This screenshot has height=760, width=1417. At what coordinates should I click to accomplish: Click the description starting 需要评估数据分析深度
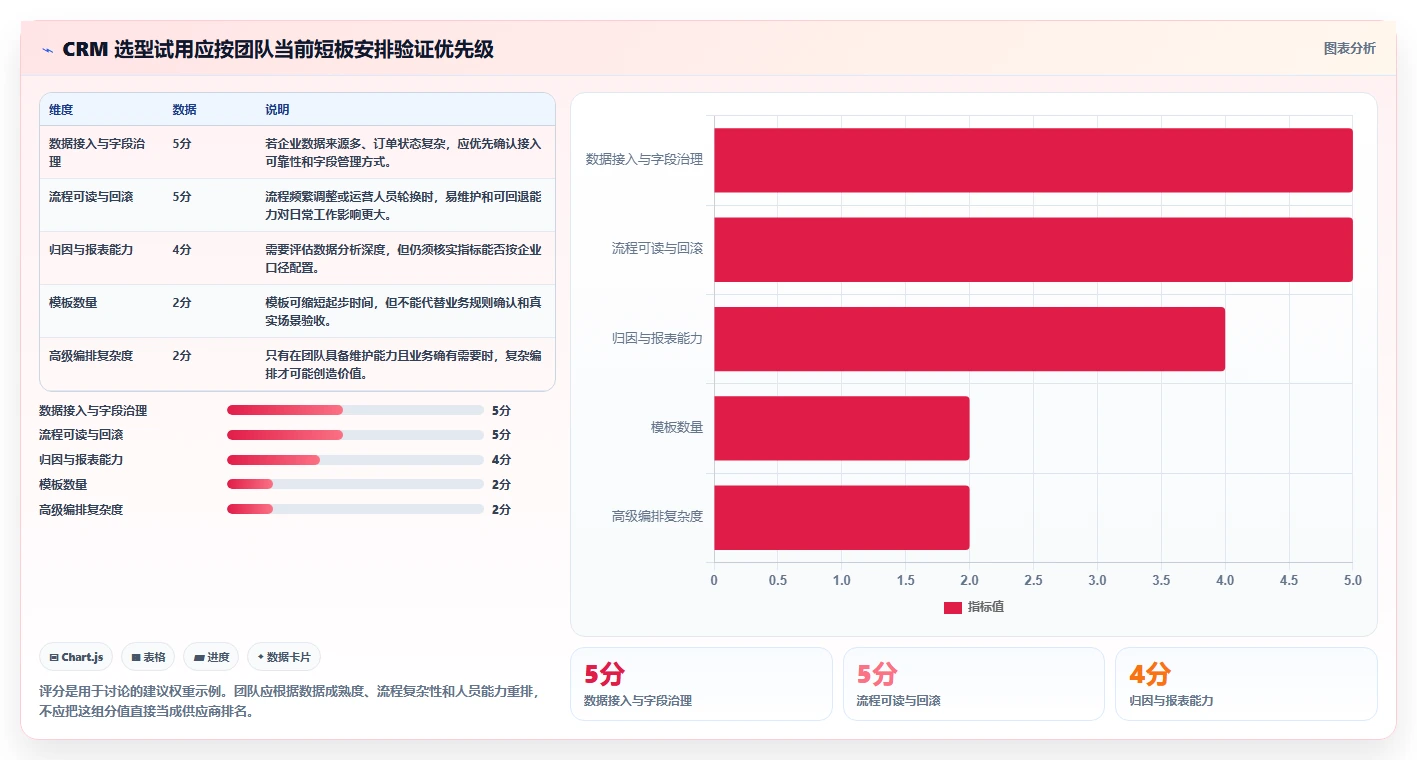[x=404, y=259]
